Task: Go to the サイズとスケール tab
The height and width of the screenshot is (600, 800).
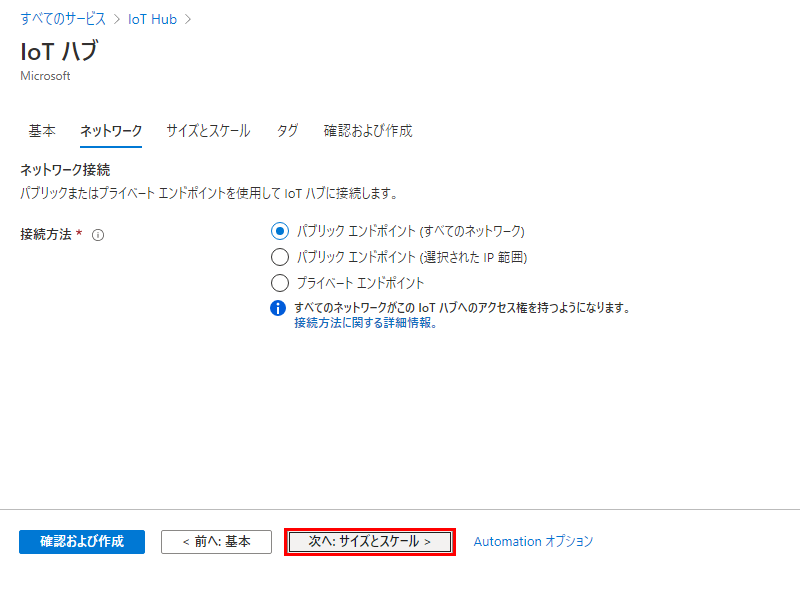Action: (208, 131)
